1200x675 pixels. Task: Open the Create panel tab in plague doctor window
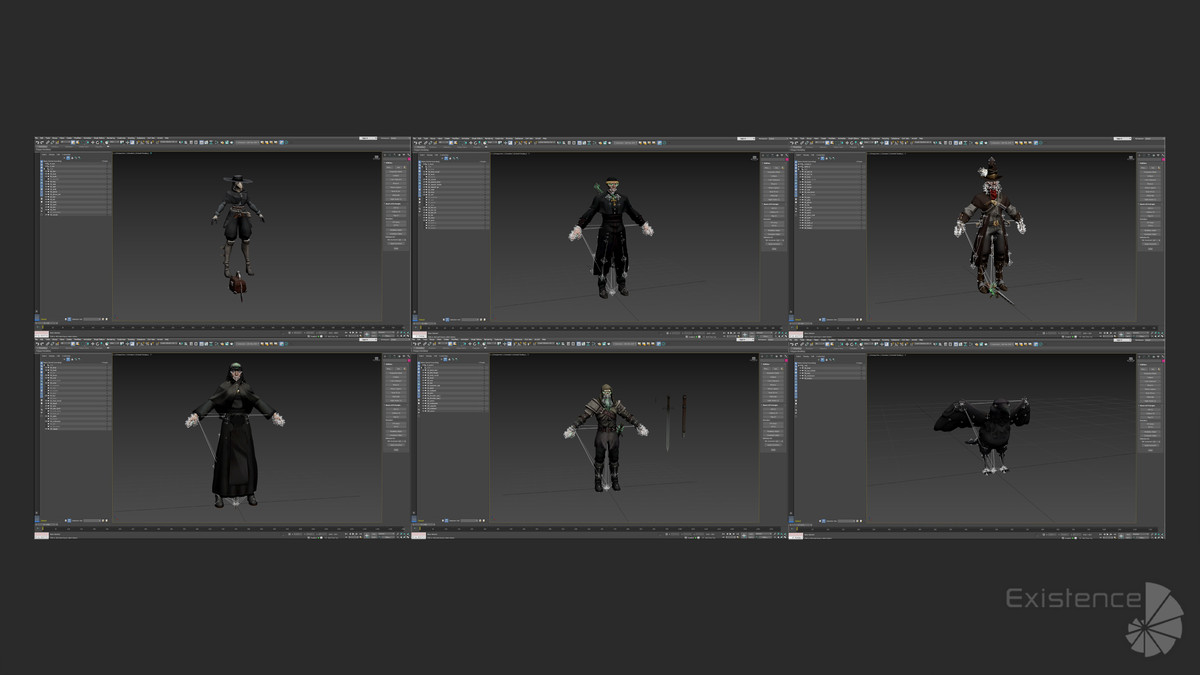(x=386, y=157)
